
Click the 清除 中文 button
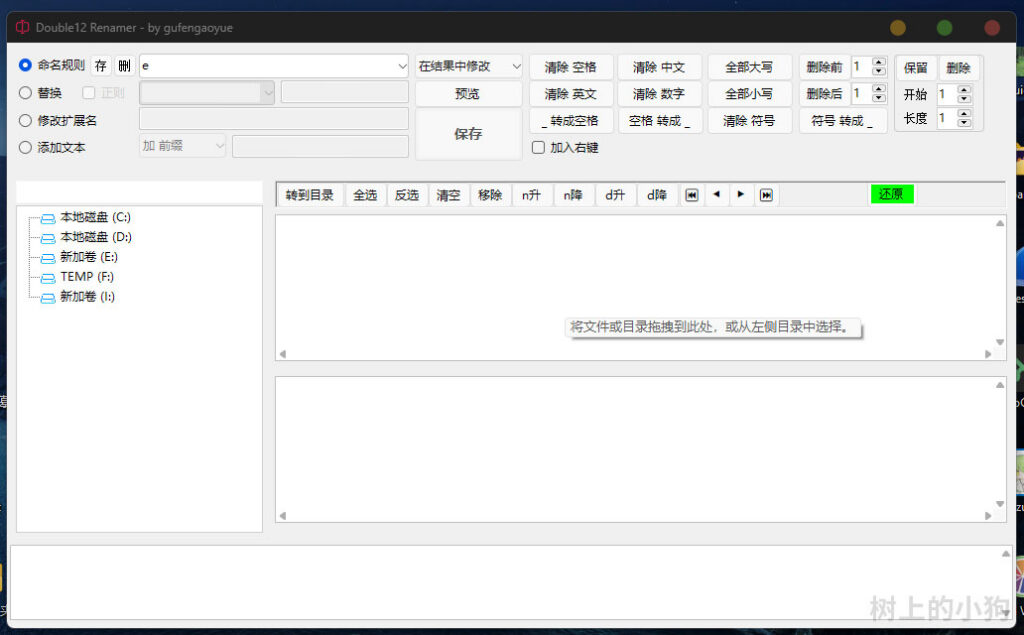(658, 67)
